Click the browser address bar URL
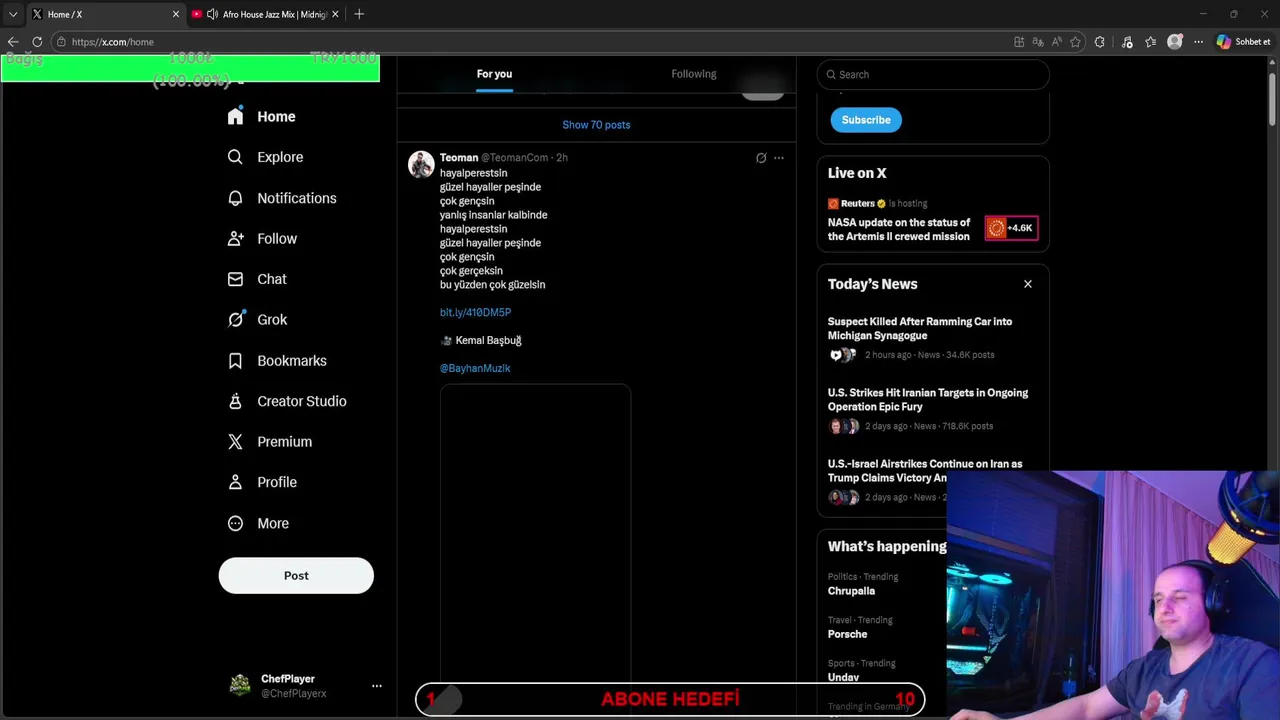Image resolution: width=1280 pixels, height=720 pixels. pyautogui.click(x=113, y=42)
